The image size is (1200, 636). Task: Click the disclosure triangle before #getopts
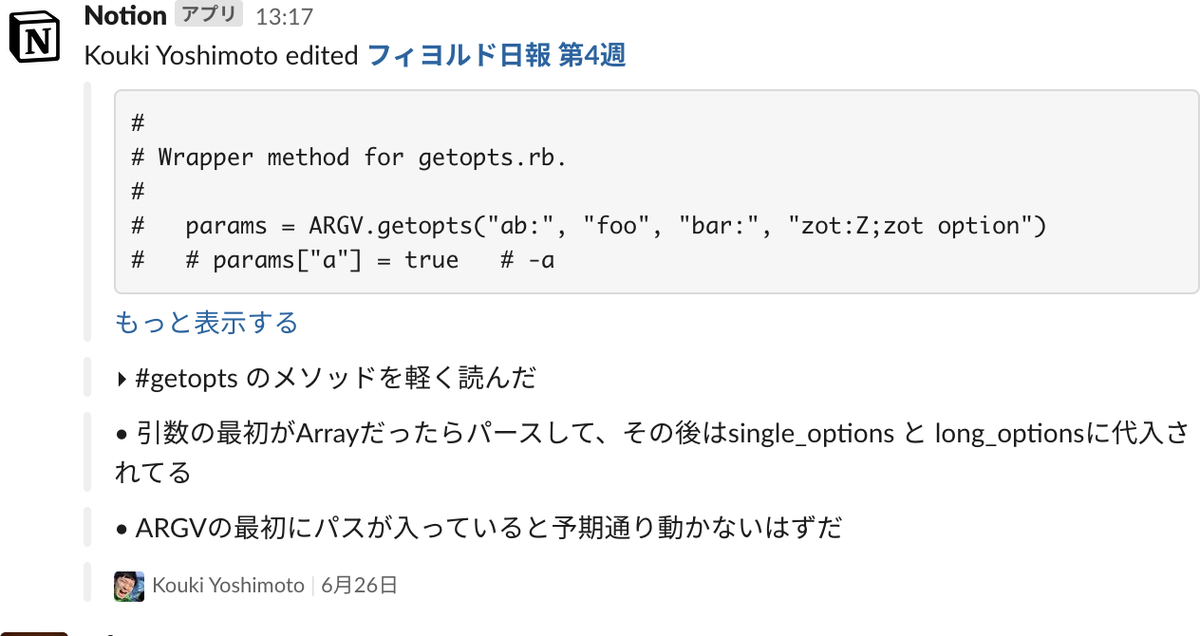(x=122, y=378)
